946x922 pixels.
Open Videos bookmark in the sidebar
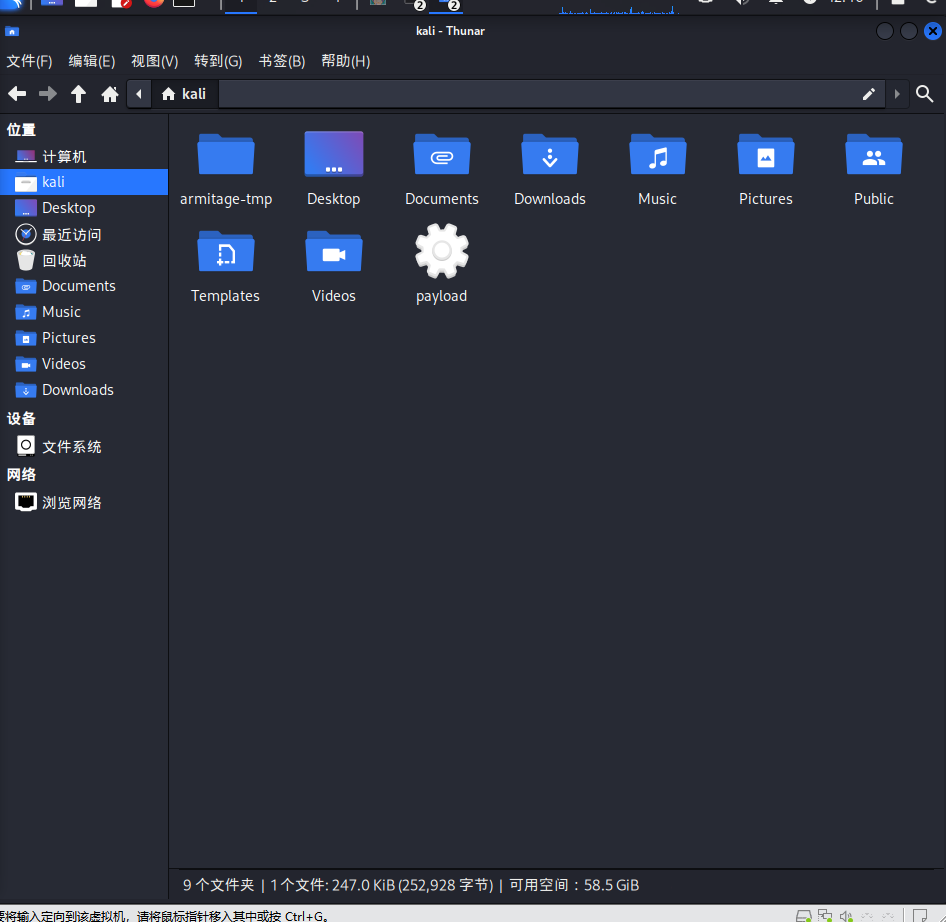point(84,364)
